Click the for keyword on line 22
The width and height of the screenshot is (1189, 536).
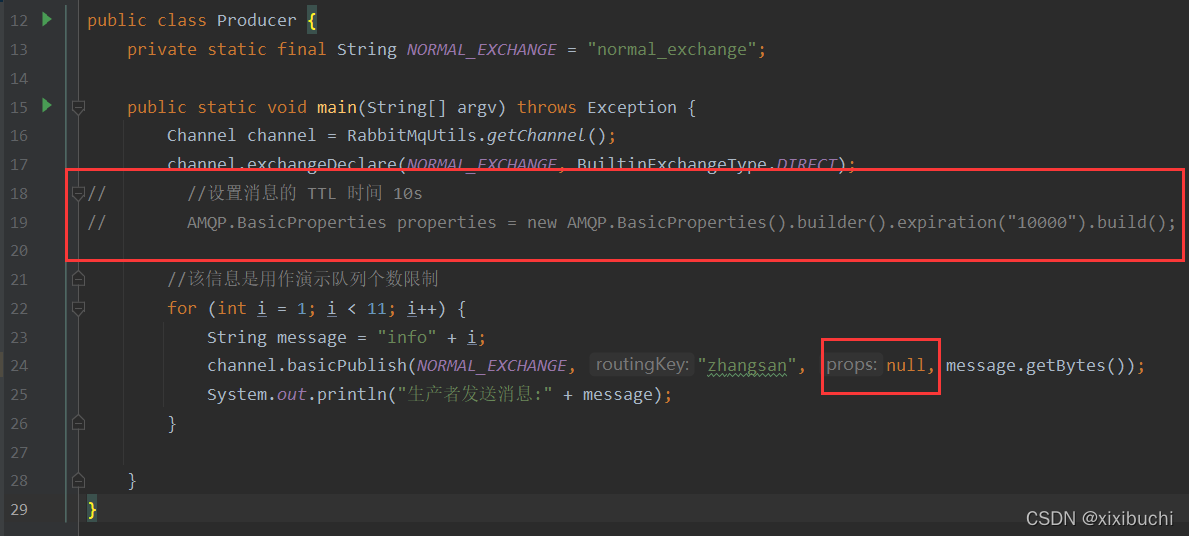(x=182, y=309)
